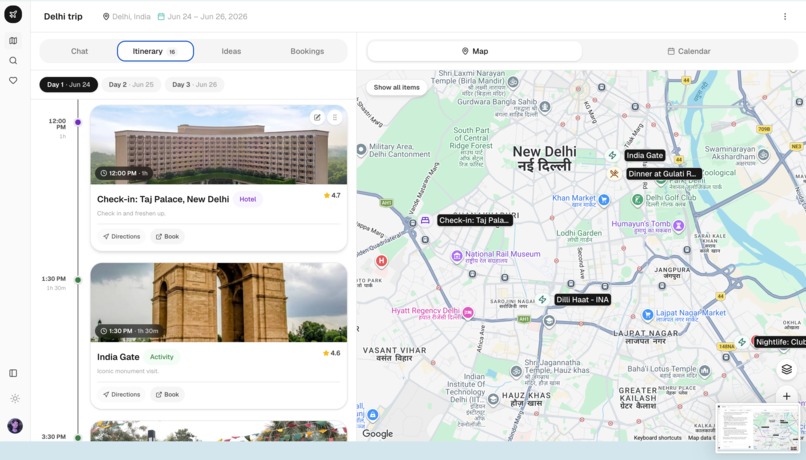The image size is (806, 460).
Task: Click the bed marker for Taj Palace check-in
Action: (425, 220)
